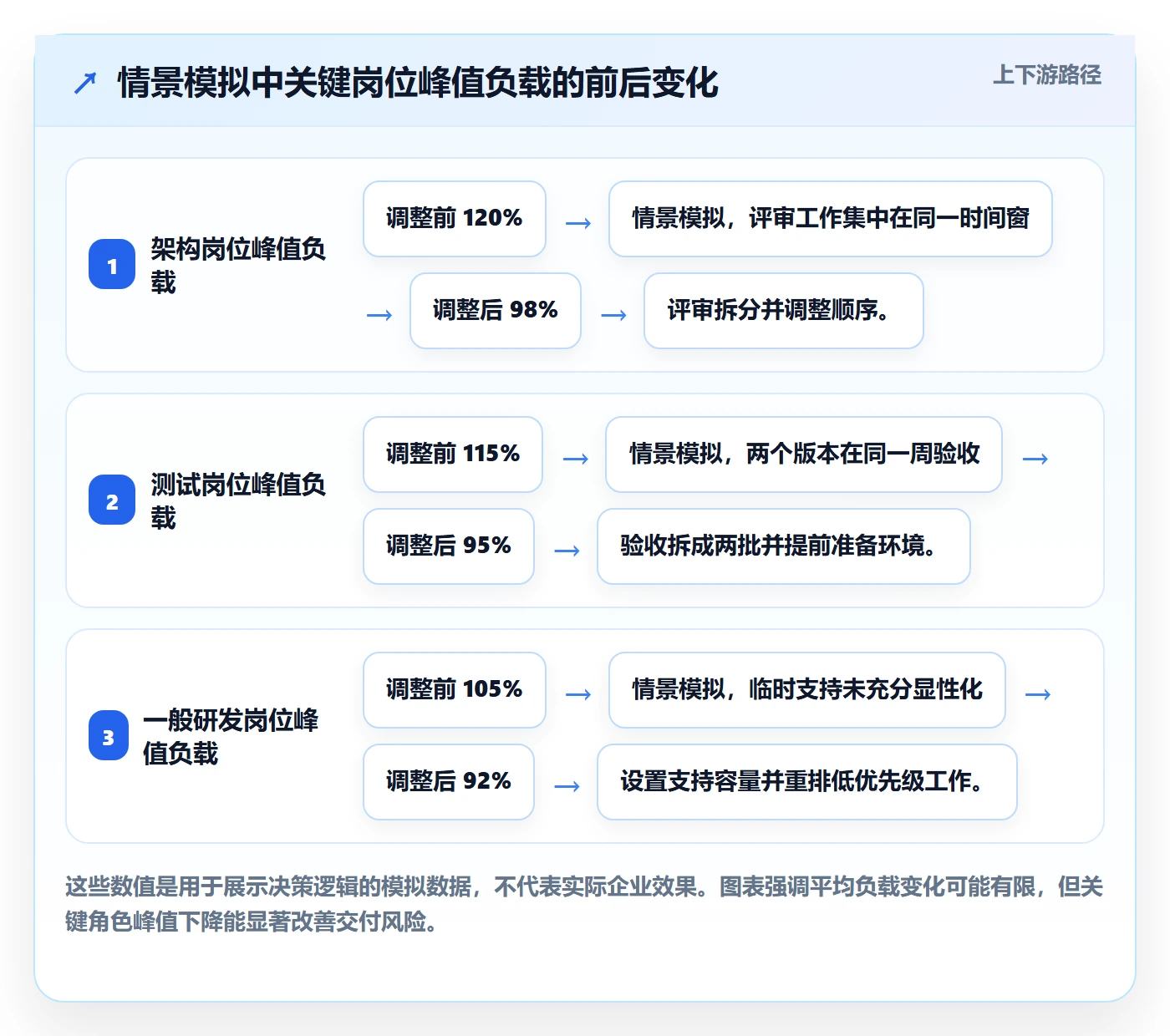Image resolution: width=1170 pixels, height=1036 pixels.
Task: Click the 调整后 95% chip
Action: (449, 546)
